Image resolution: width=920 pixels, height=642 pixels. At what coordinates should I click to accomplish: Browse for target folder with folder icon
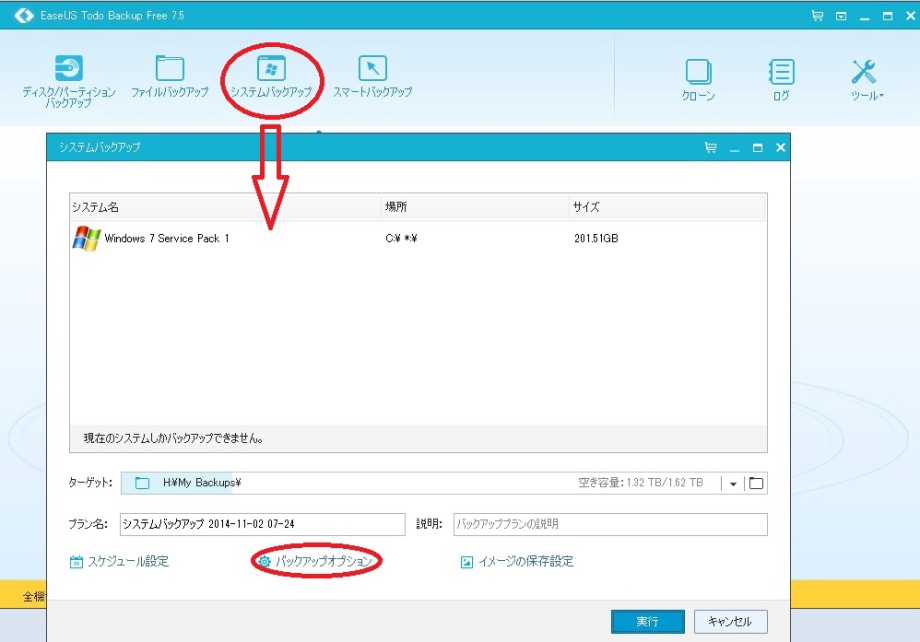[756, 484]
